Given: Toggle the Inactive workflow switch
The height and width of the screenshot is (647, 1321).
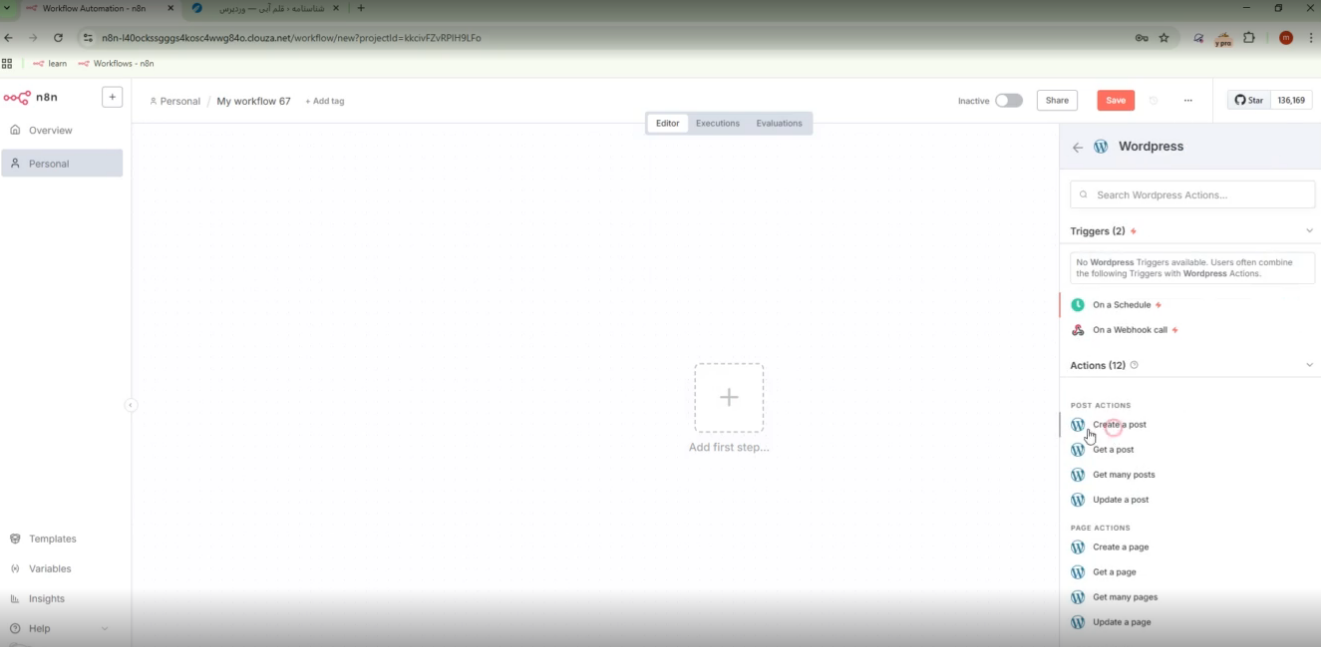Looking at the screenshot, I should (1008, 101).
